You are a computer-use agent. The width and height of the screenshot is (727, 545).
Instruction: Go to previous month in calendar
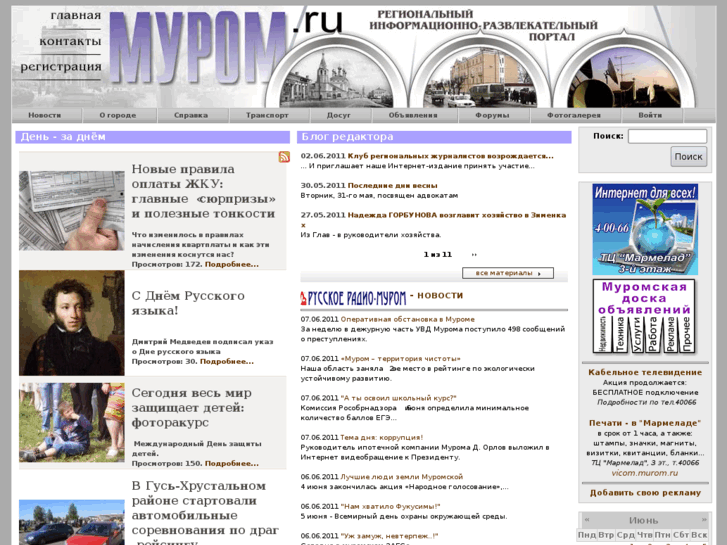pos(587,519)
